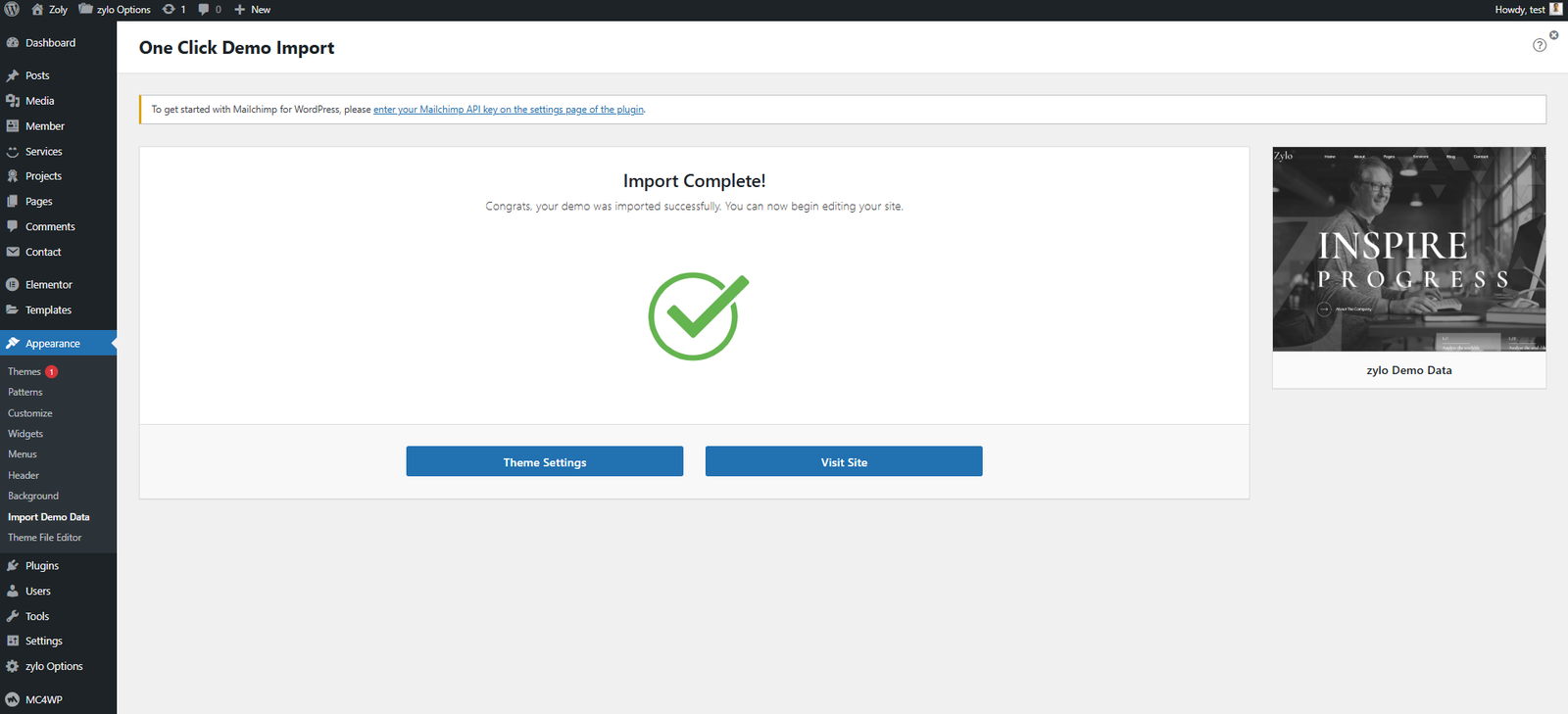
Task: Expand the Howdy, test account menu
Action: click(x=1519, y=10)
